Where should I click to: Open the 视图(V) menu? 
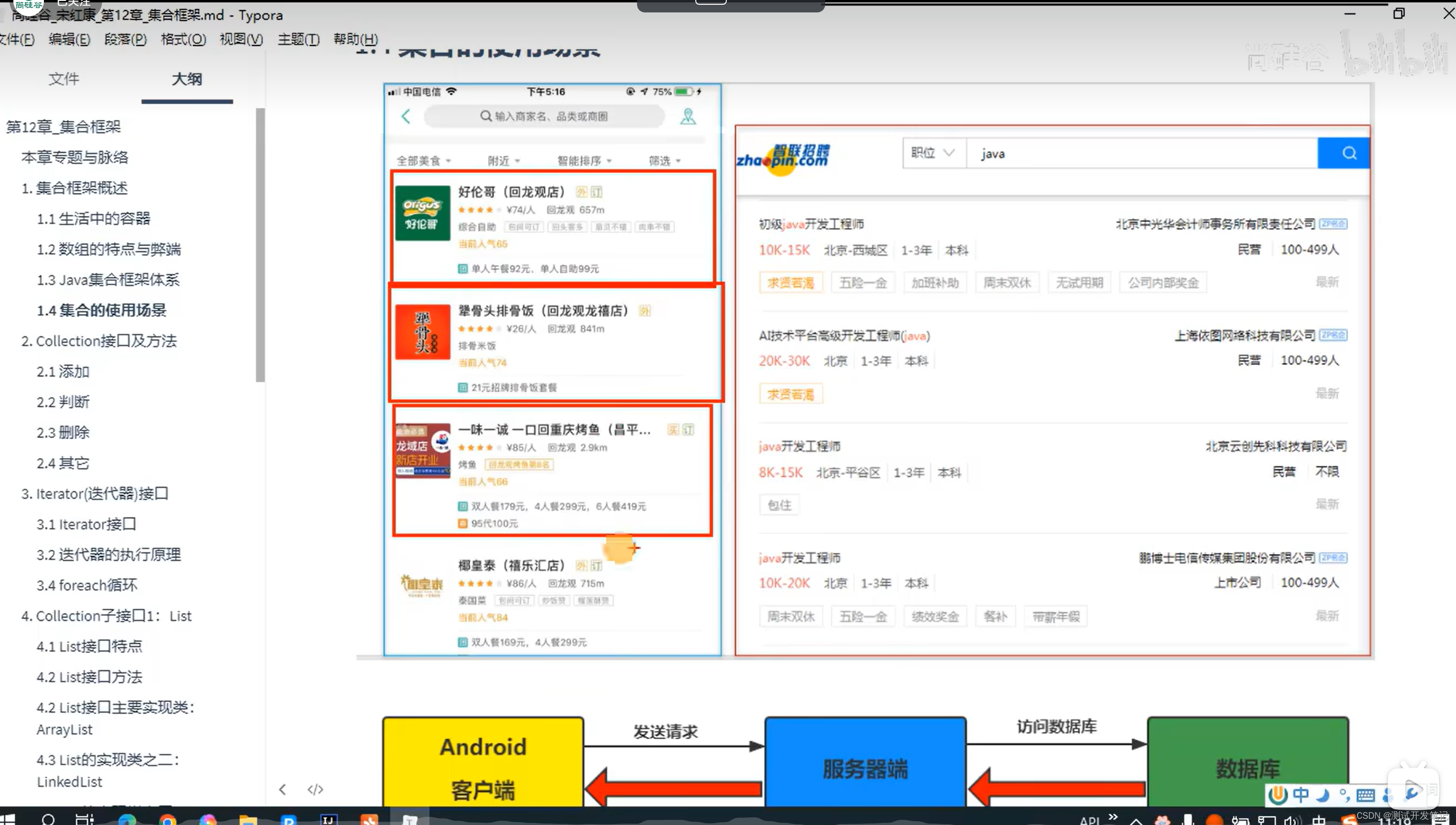(241, 39)
